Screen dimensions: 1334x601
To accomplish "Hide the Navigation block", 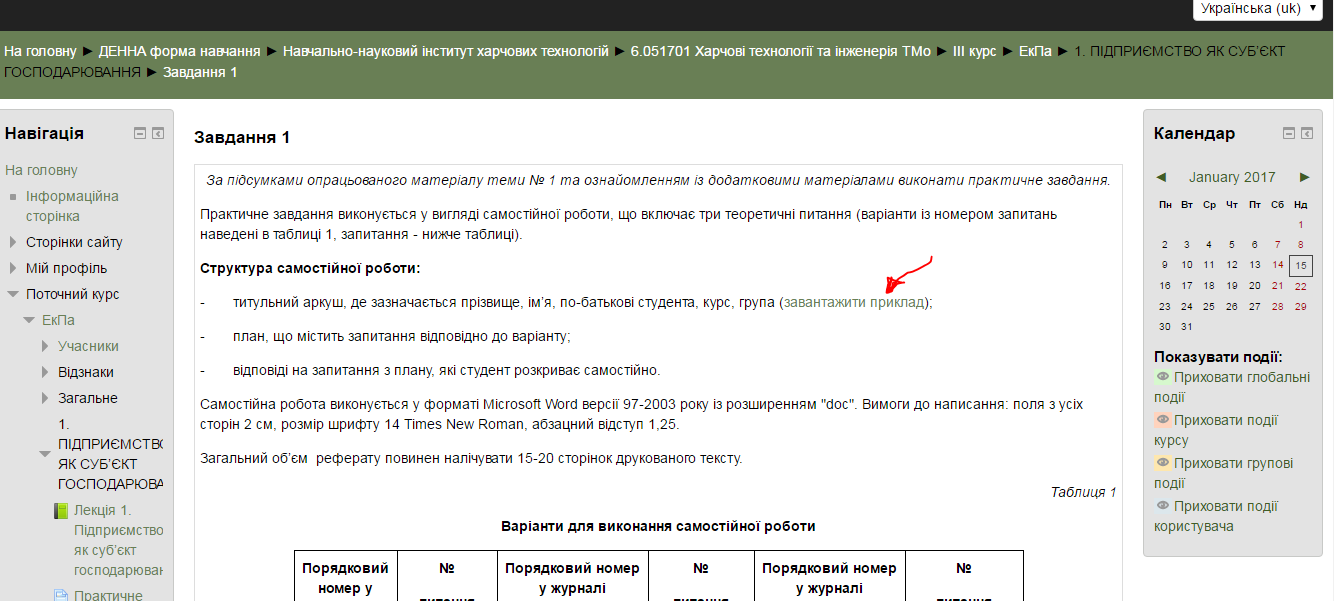I will [140, 133].
